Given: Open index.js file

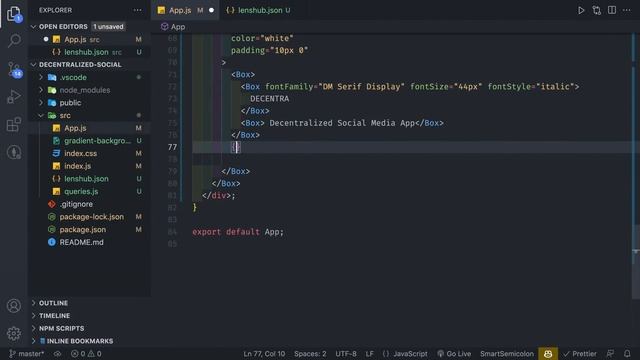Looking at the screenshot, I should click(x=89, y=166).
